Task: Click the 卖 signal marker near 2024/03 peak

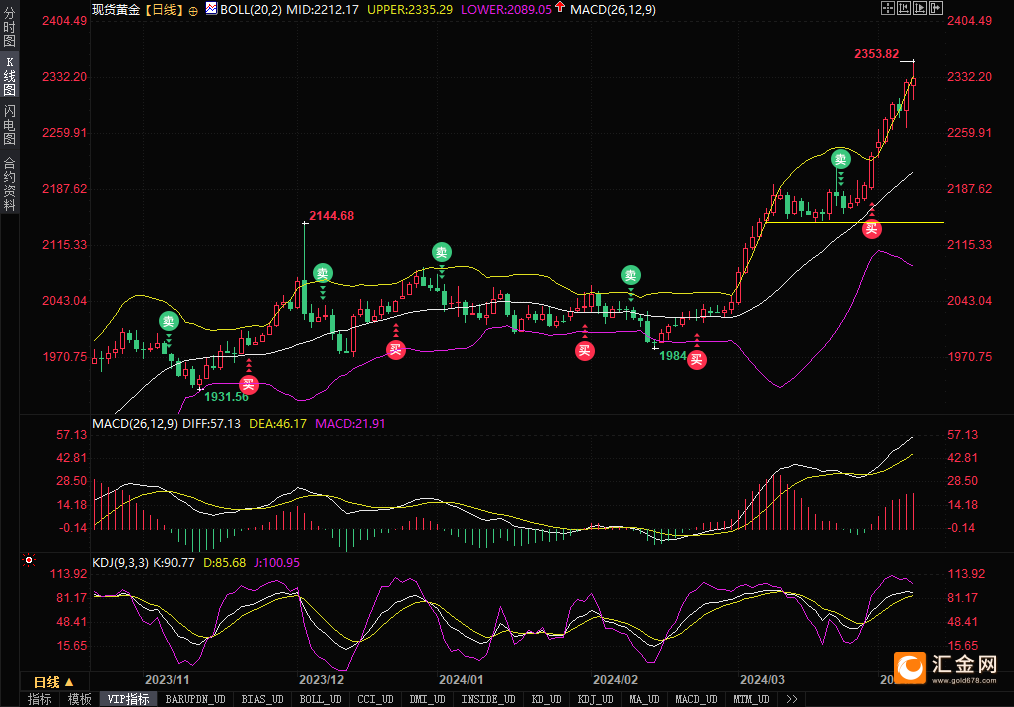Action: (x=840, y=159)
